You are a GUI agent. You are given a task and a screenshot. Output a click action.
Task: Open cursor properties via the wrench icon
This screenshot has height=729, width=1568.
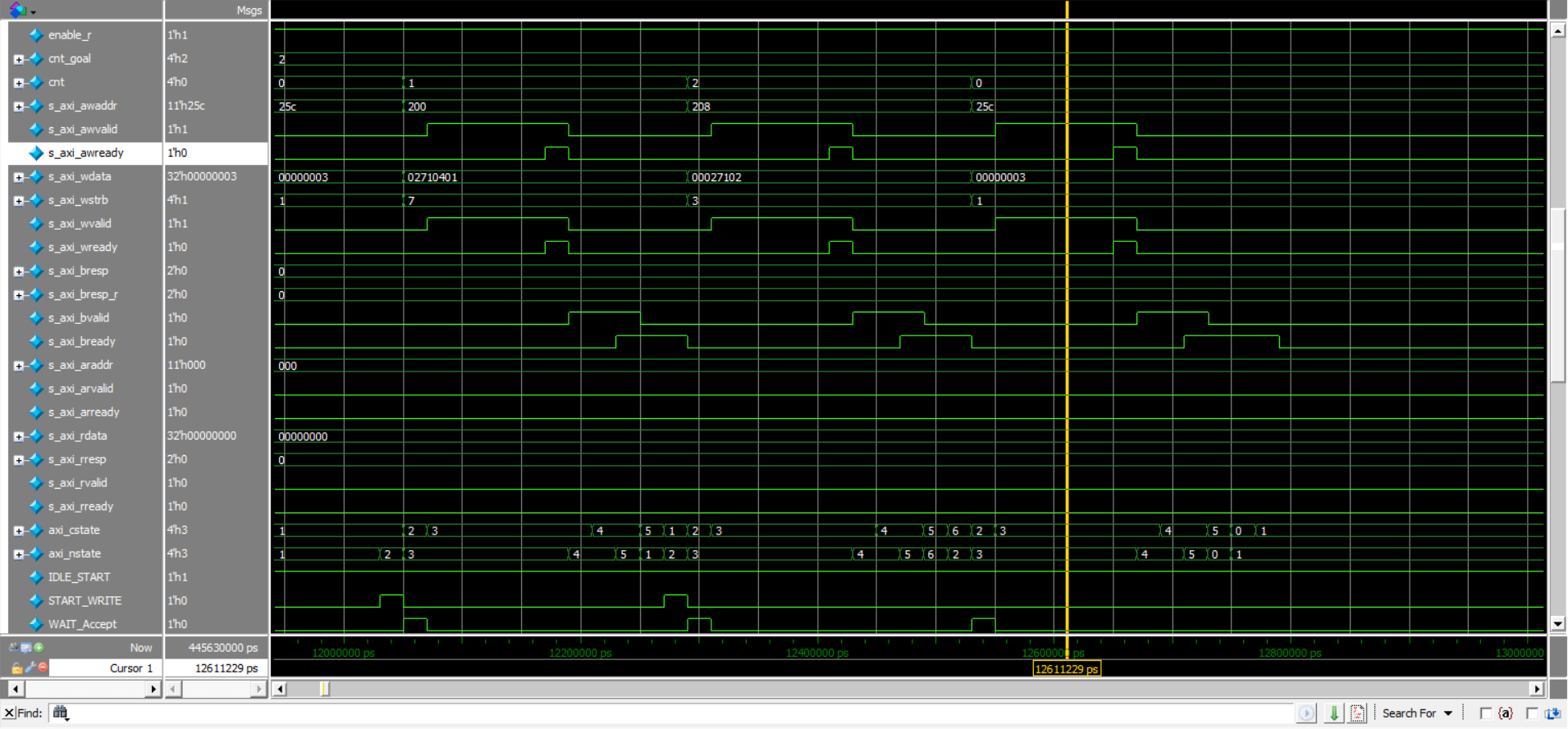click(x=30, y=668)
